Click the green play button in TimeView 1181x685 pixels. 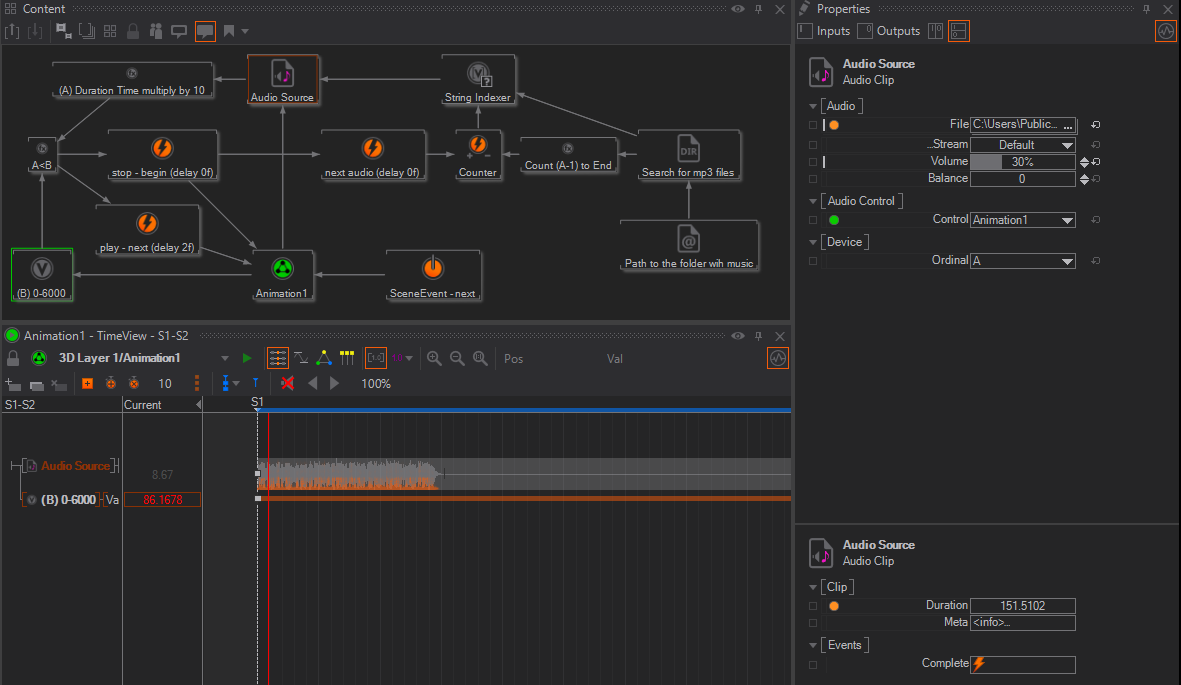tap(248, 358)
